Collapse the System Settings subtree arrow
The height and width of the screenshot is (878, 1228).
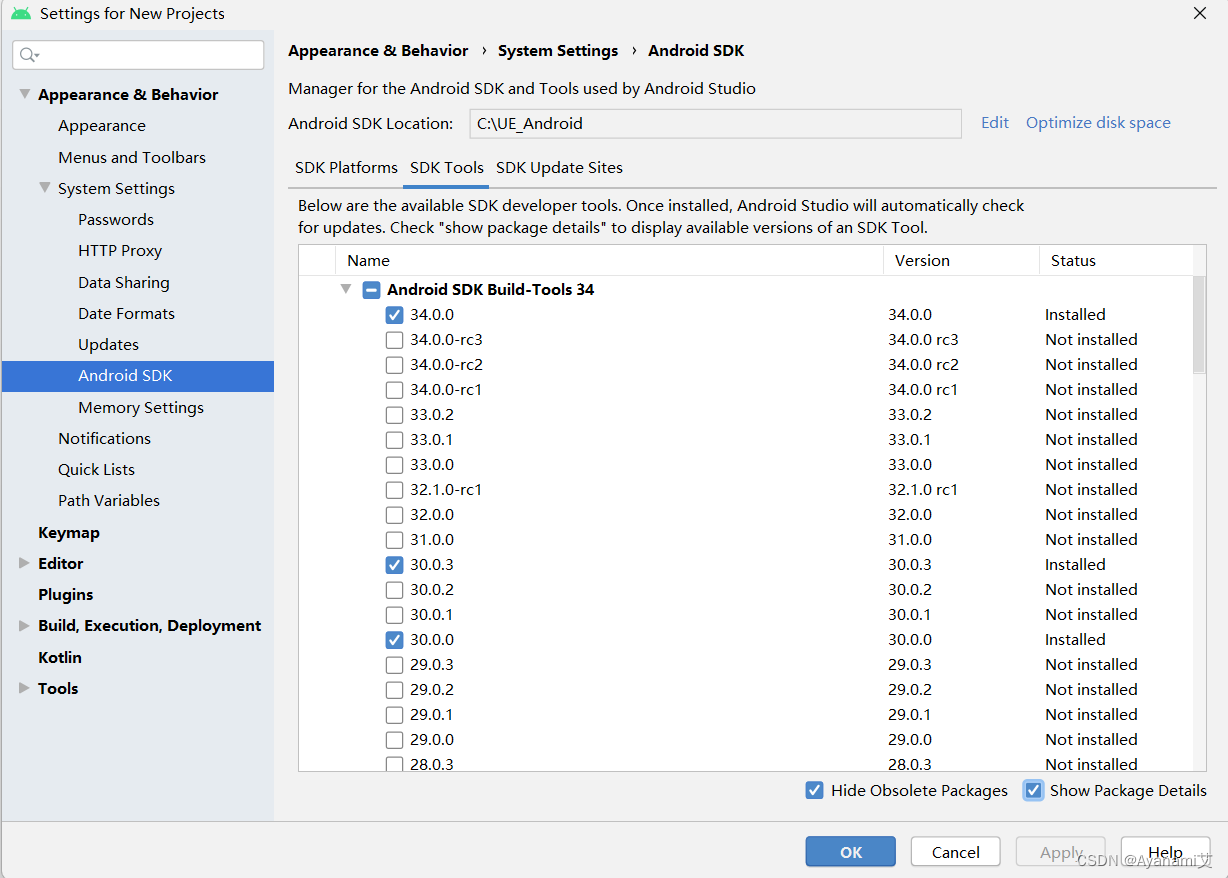[45, 188]
